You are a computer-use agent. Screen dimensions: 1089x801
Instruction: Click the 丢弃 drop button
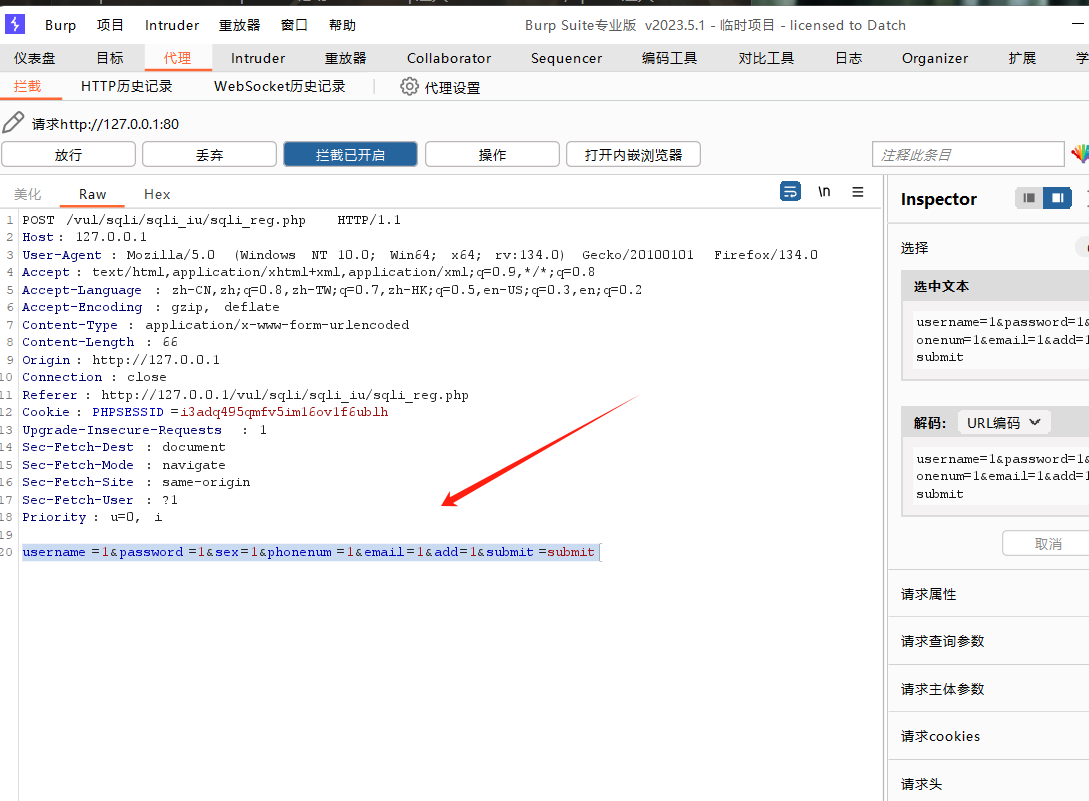[x=209, y=154]
